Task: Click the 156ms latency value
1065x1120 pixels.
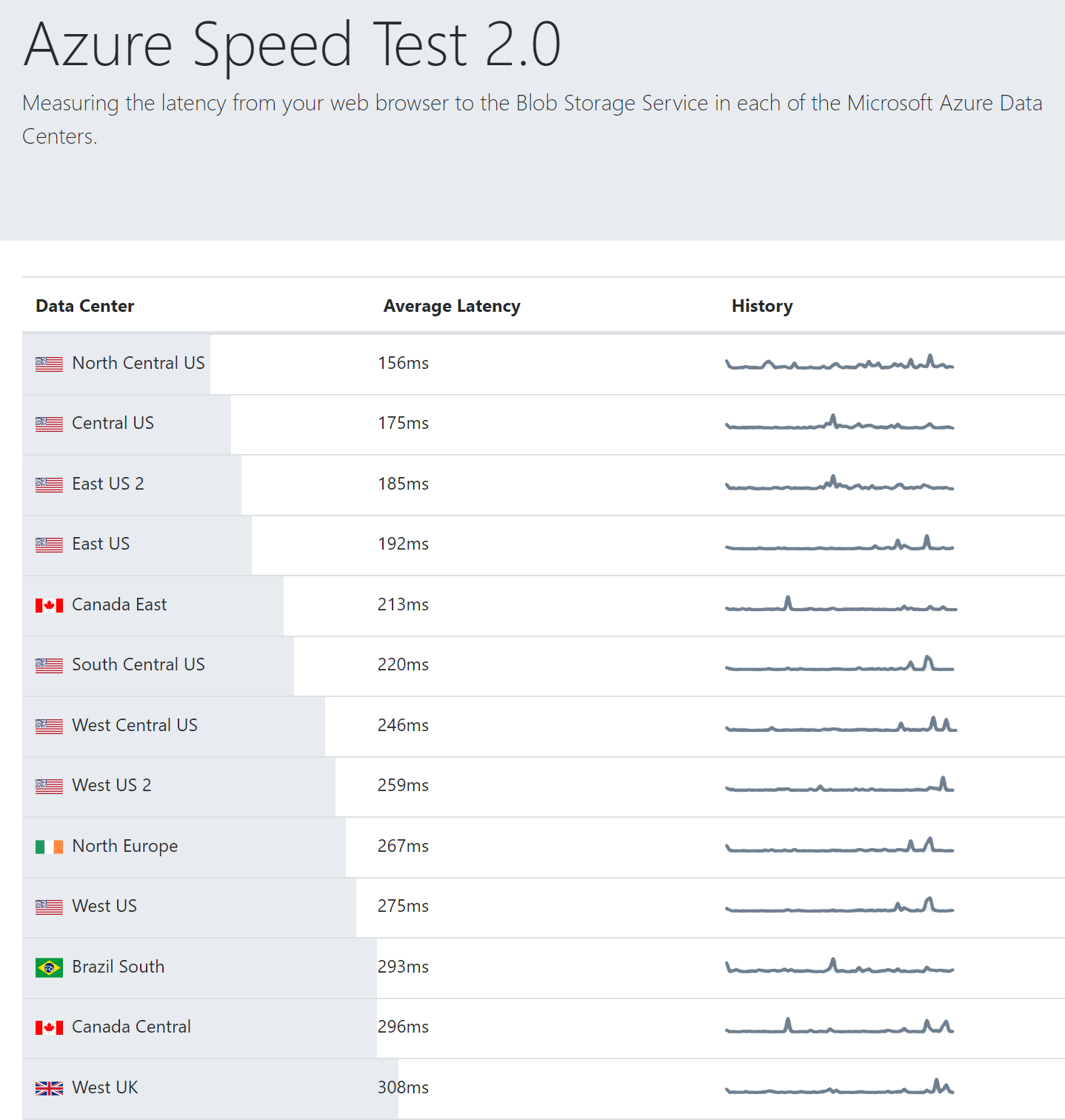Action: 402,363
